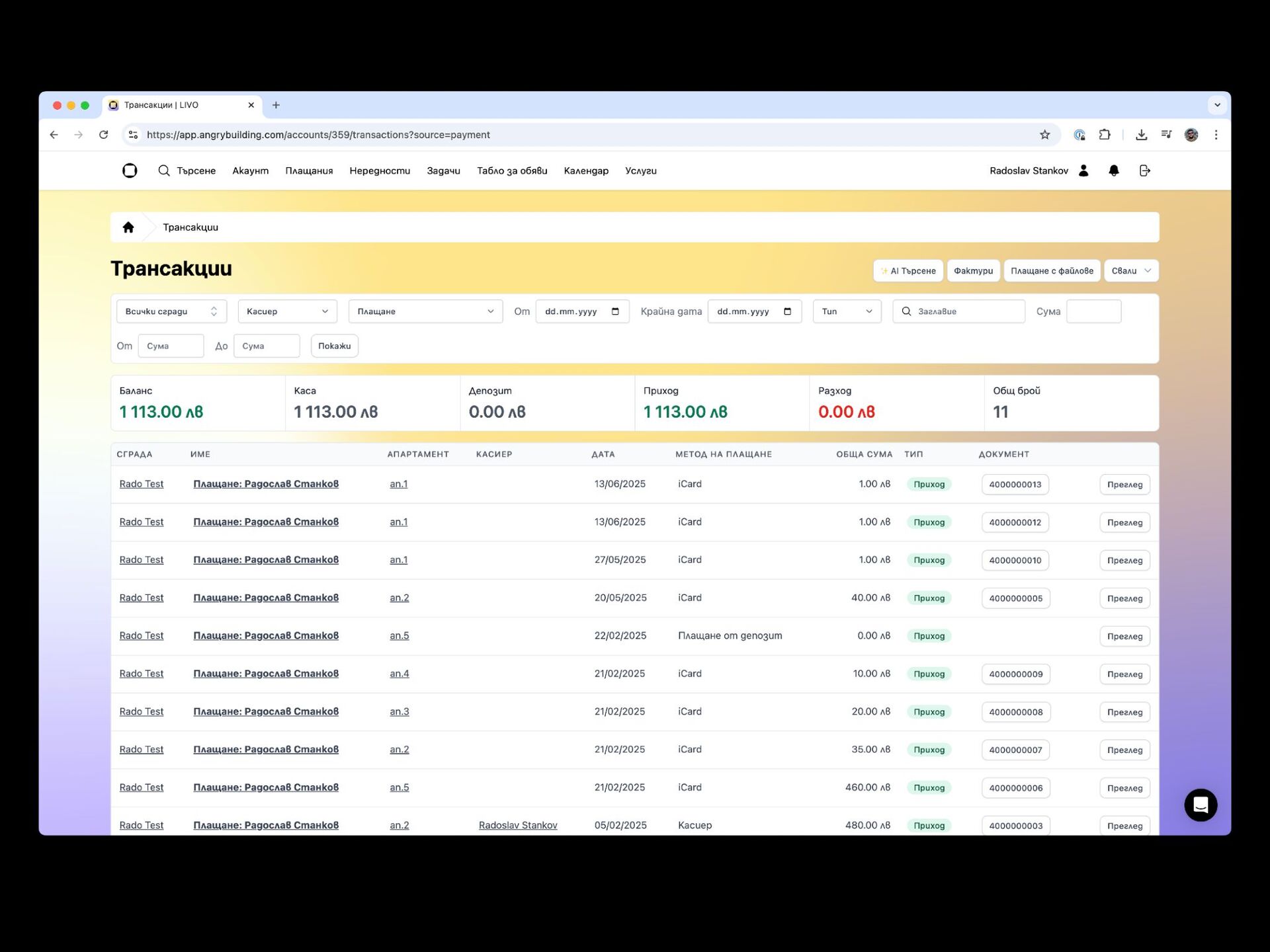This screenshot has height=952, width=1270.
Task: Click the Radoslav Stankov name in navbar
Action: (x=1029, y=171)
